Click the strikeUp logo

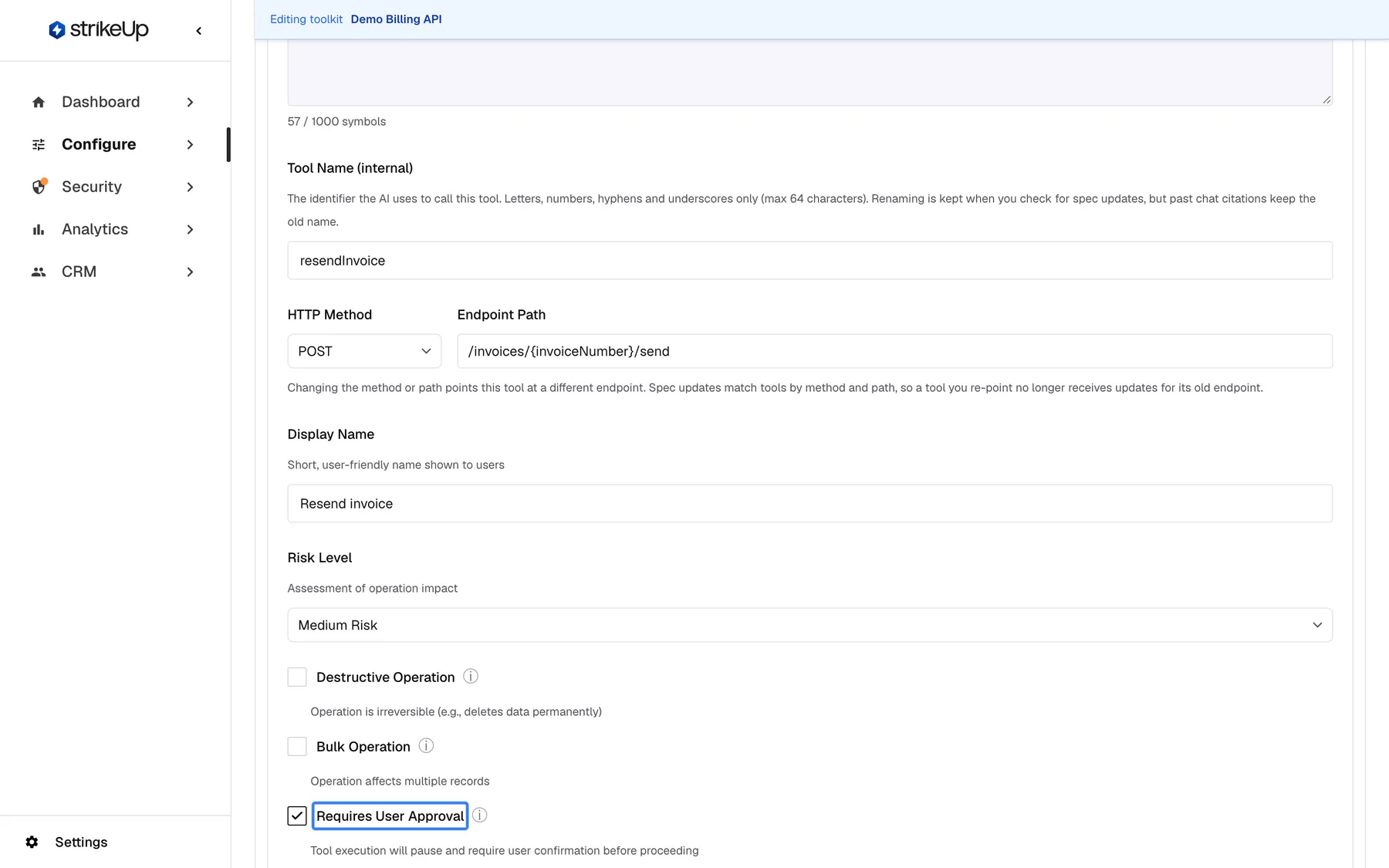[x=98, y=30]
